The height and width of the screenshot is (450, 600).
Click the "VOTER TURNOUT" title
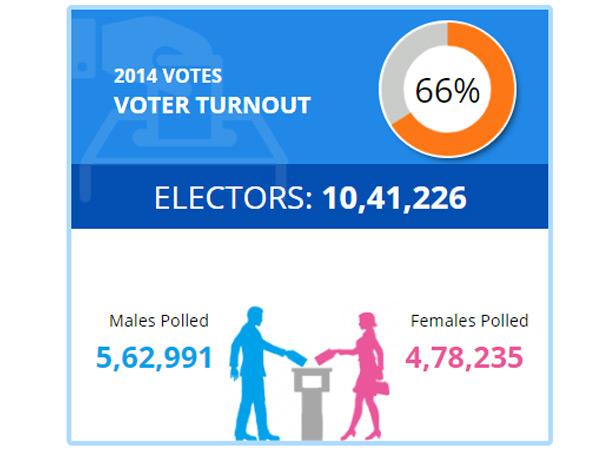point(212,104)
